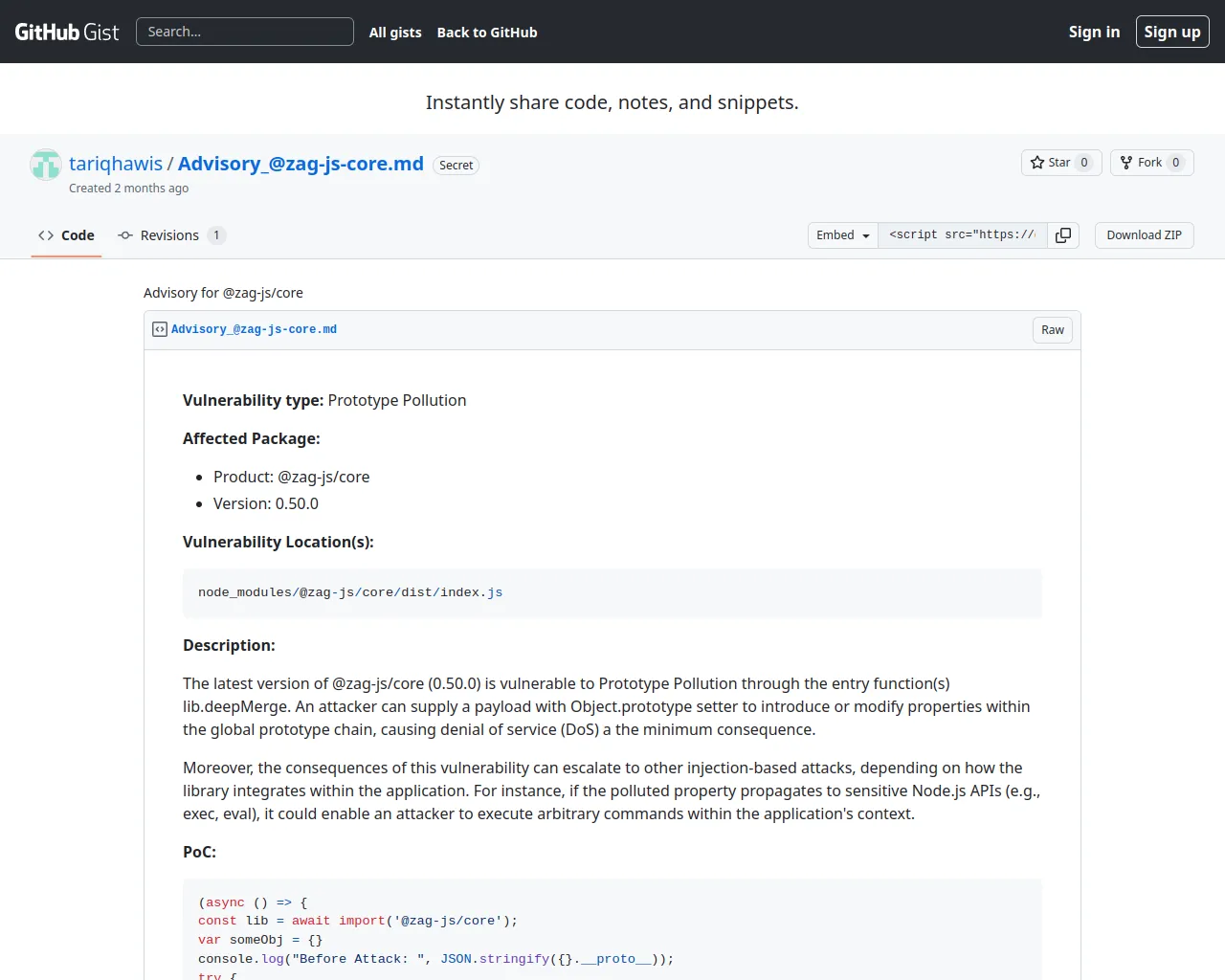Click the star count badge
1225x980 pixels.
1084,163
